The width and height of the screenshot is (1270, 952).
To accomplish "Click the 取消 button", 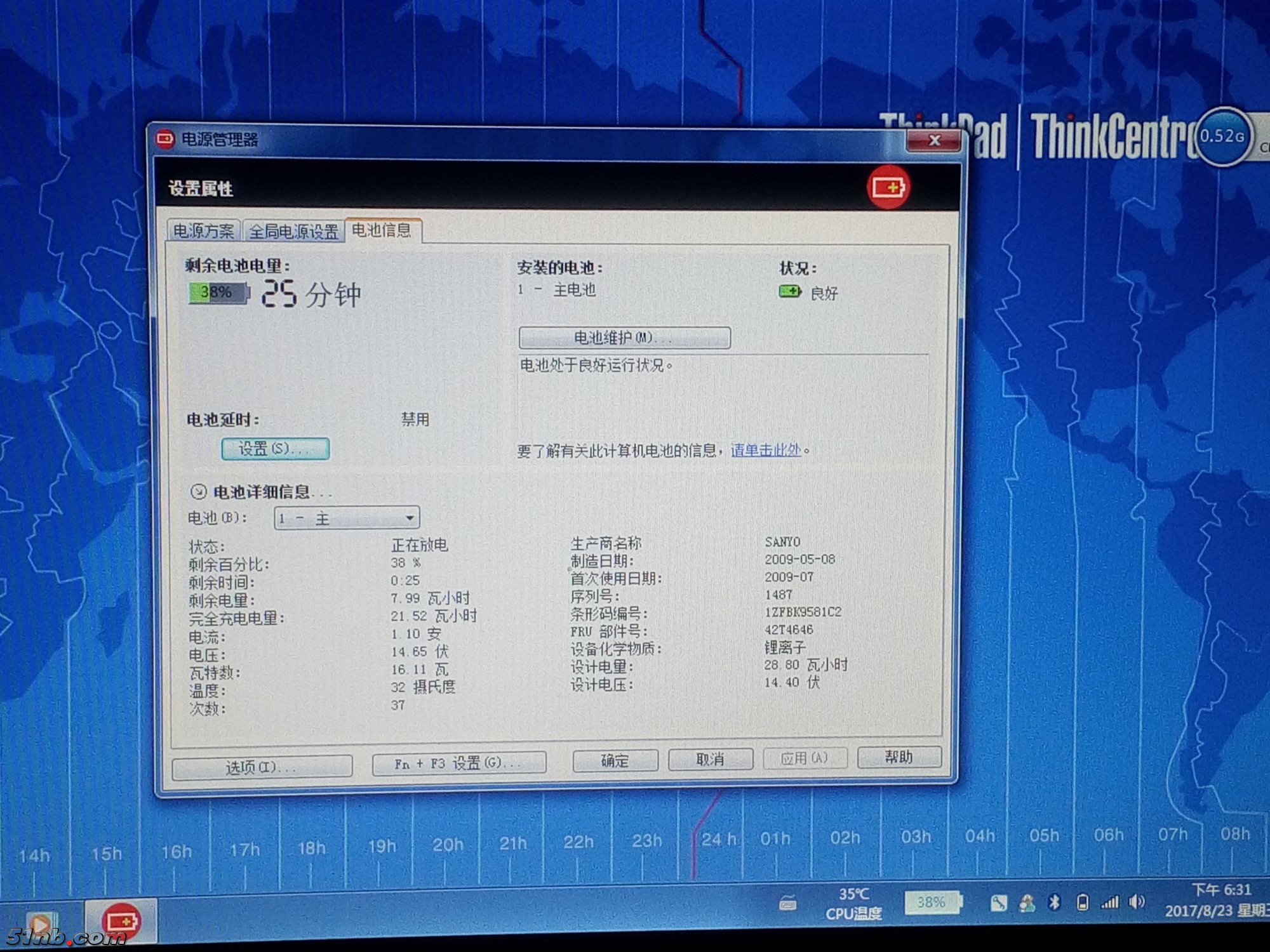I will click(710, 759).
